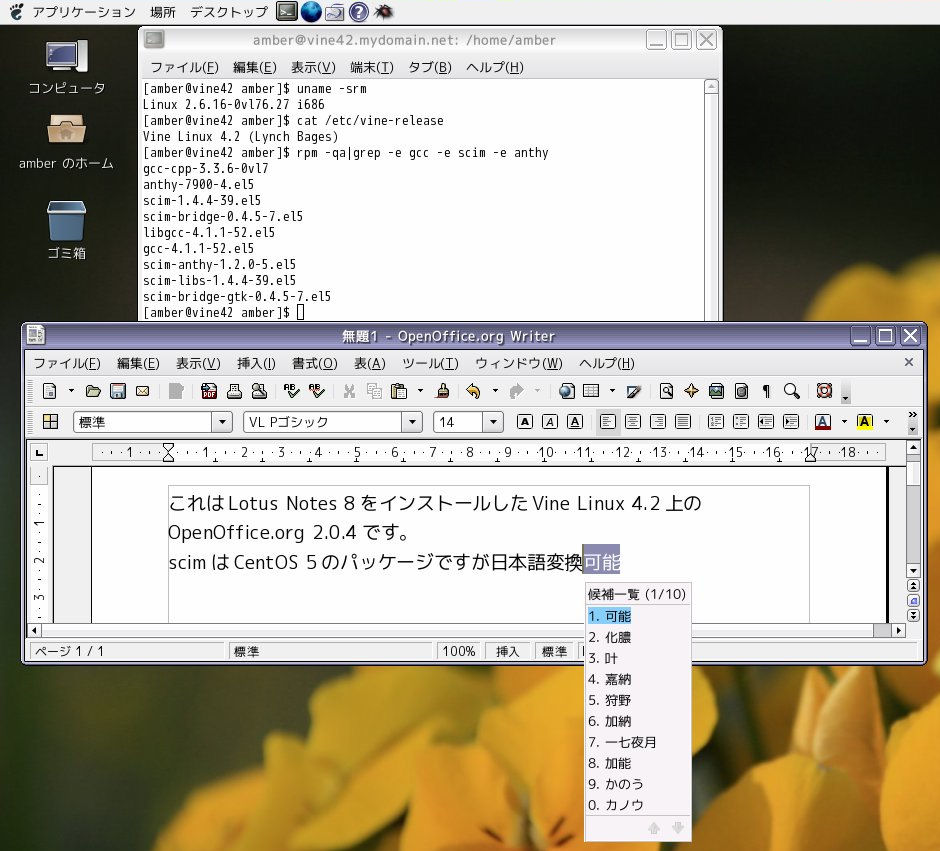Expand the font size dropdown
The width and height of the screenshot is (940, 851).
pos(493,422)
